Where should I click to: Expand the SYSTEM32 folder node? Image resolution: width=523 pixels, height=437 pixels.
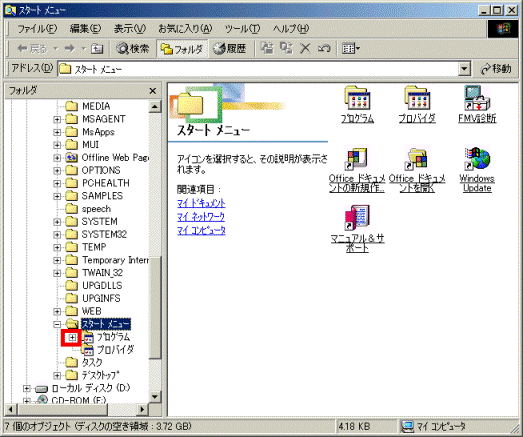tap(57, 235)
